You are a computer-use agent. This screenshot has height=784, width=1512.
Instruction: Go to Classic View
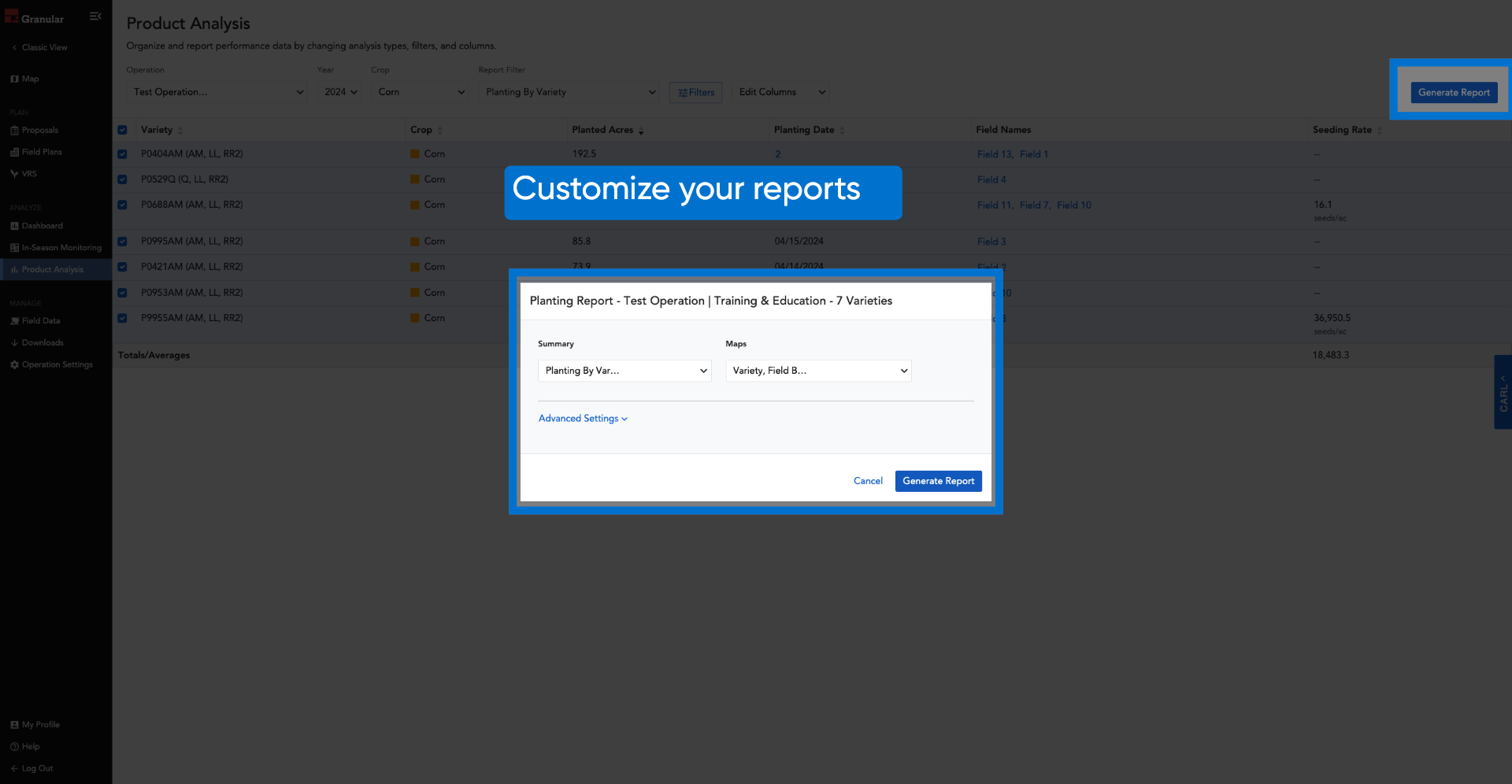pyautogui.click(x=44, y=47)
